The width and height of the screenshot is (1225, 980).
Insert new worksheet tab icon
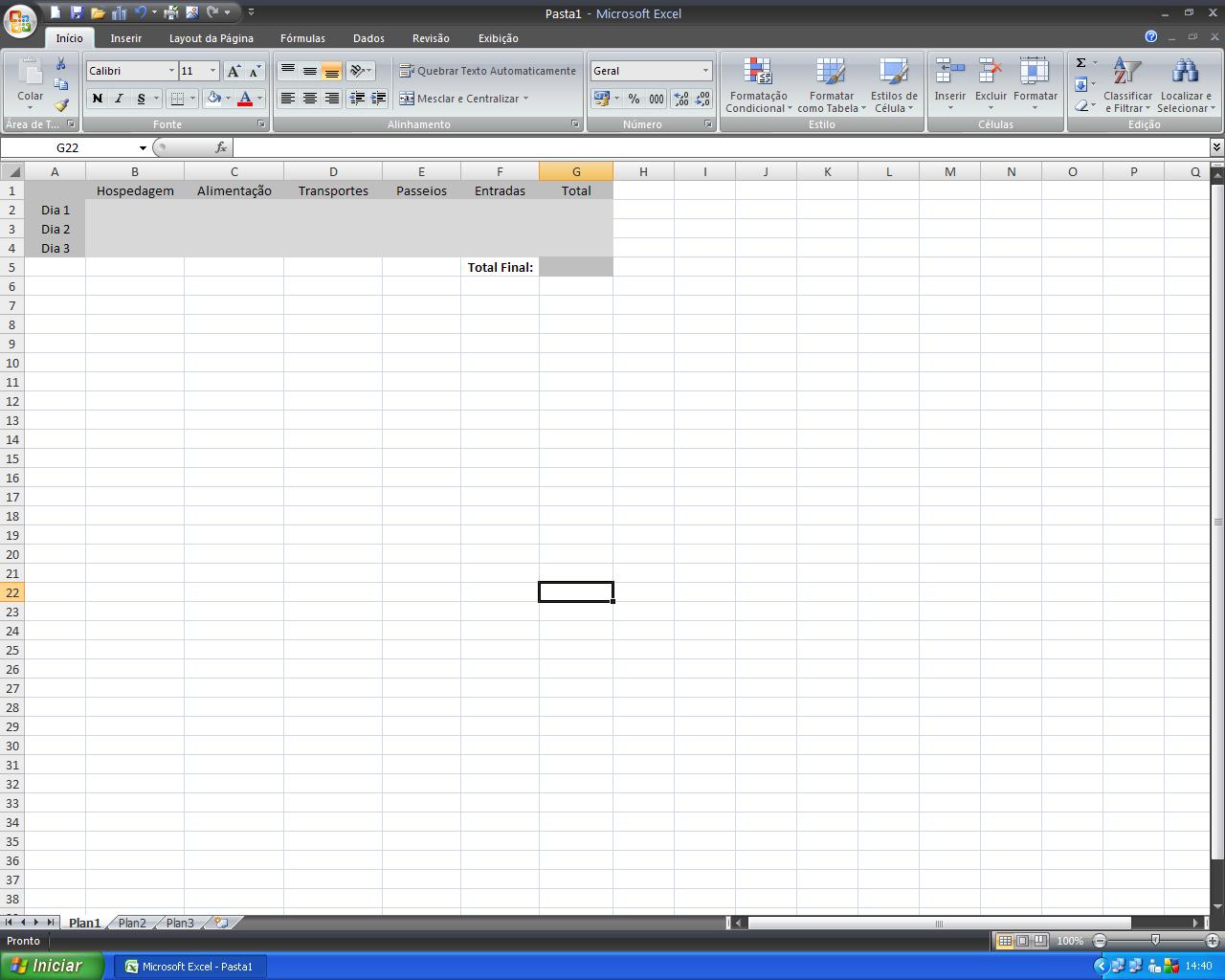coord(221,923)
